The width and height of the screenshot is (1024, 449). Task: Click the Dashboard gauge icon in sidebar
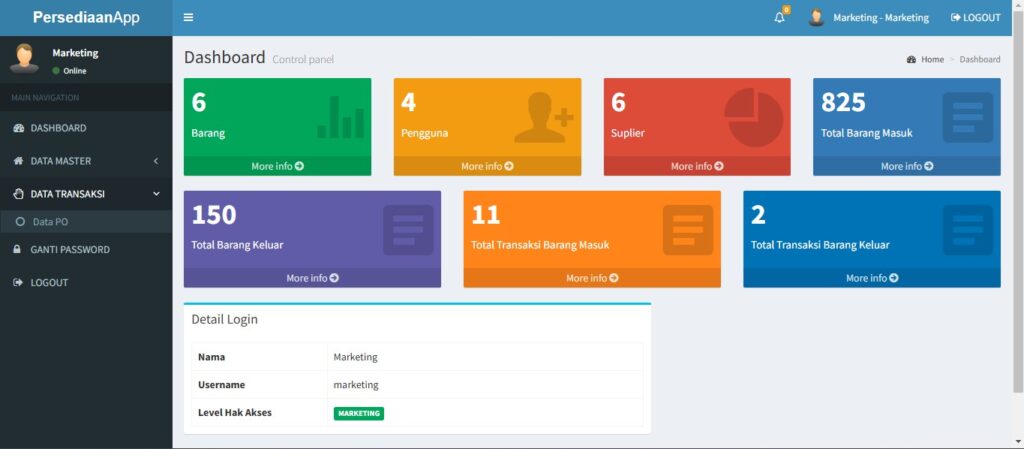[x=18, y=128]
